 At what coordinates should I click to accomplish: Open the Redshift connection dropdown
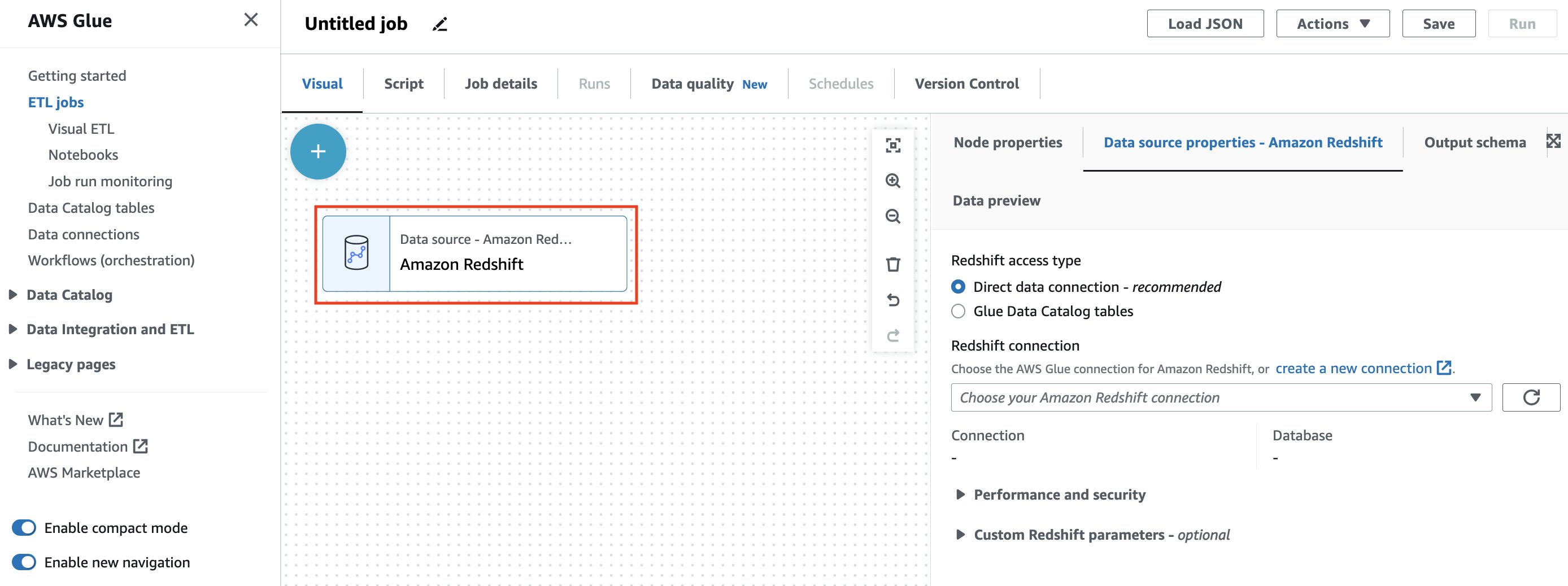pos(1221,397)
